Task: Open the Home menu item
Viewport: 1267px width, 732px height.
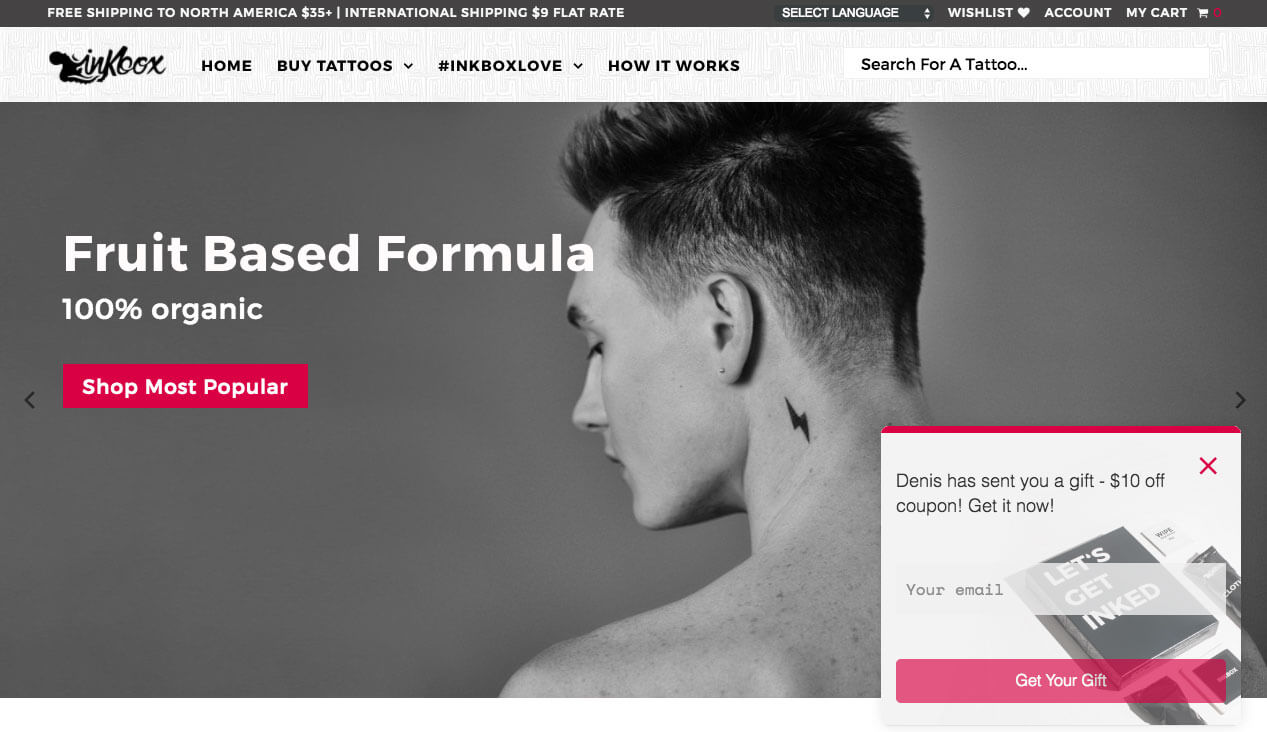Action: (x=226, y=66)
